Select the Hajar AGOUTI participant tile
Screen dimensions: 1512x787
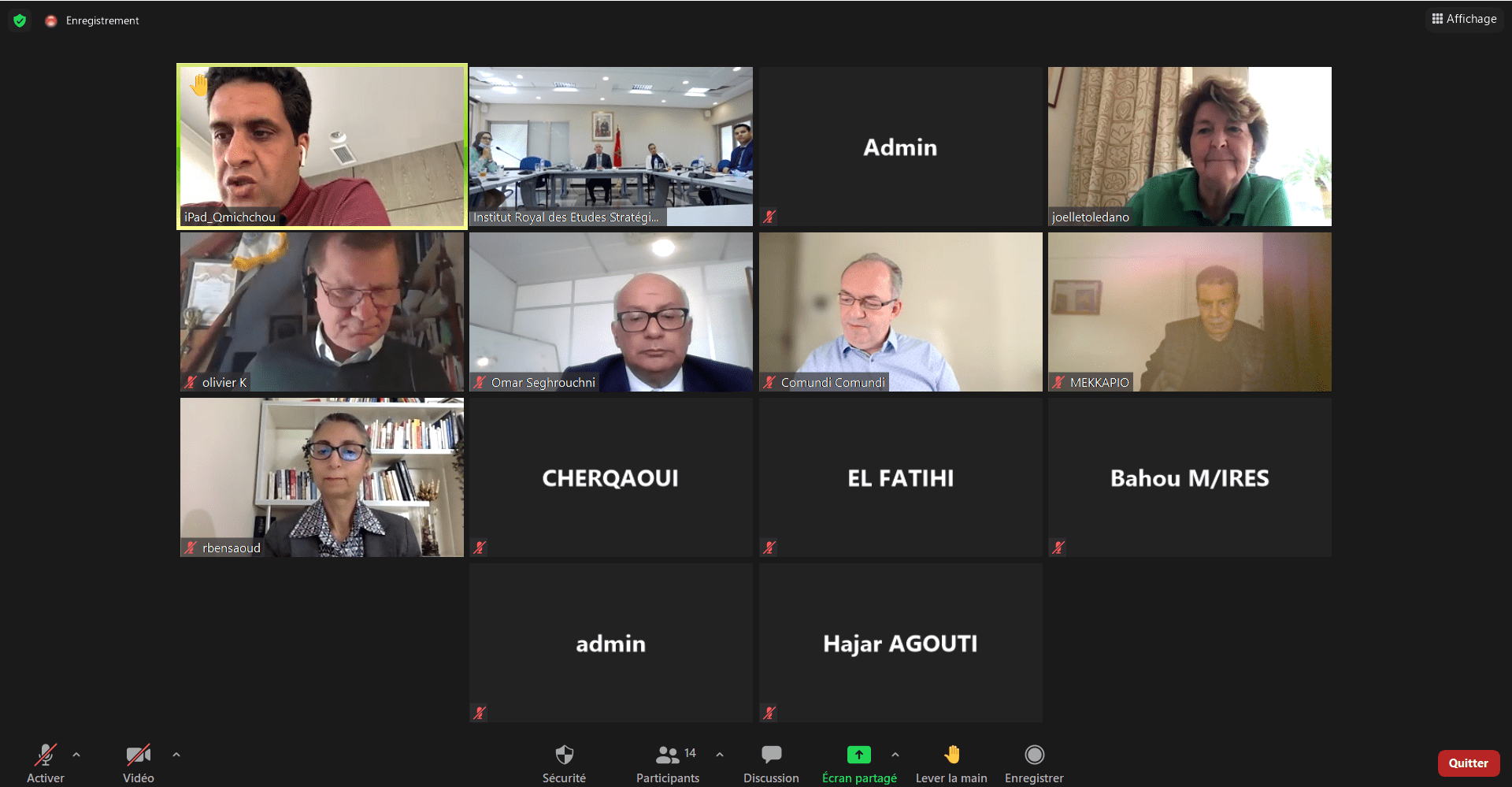pos(900,643)
